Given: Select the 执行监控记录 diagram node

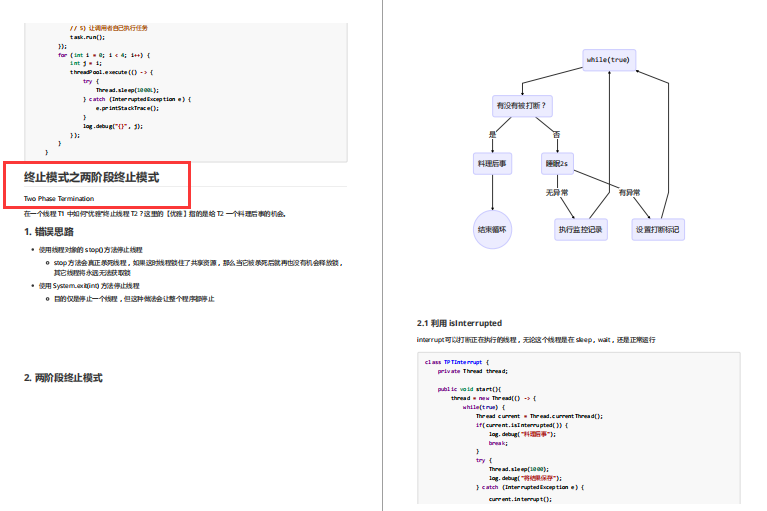Looking at the screenshot, I should [x=581, y=229].
